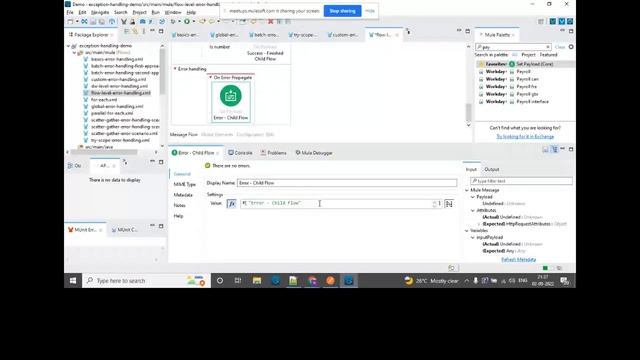Click Try looking for it in Exchange link
Viewport: 640px width, 360px height.
point(525,137)
